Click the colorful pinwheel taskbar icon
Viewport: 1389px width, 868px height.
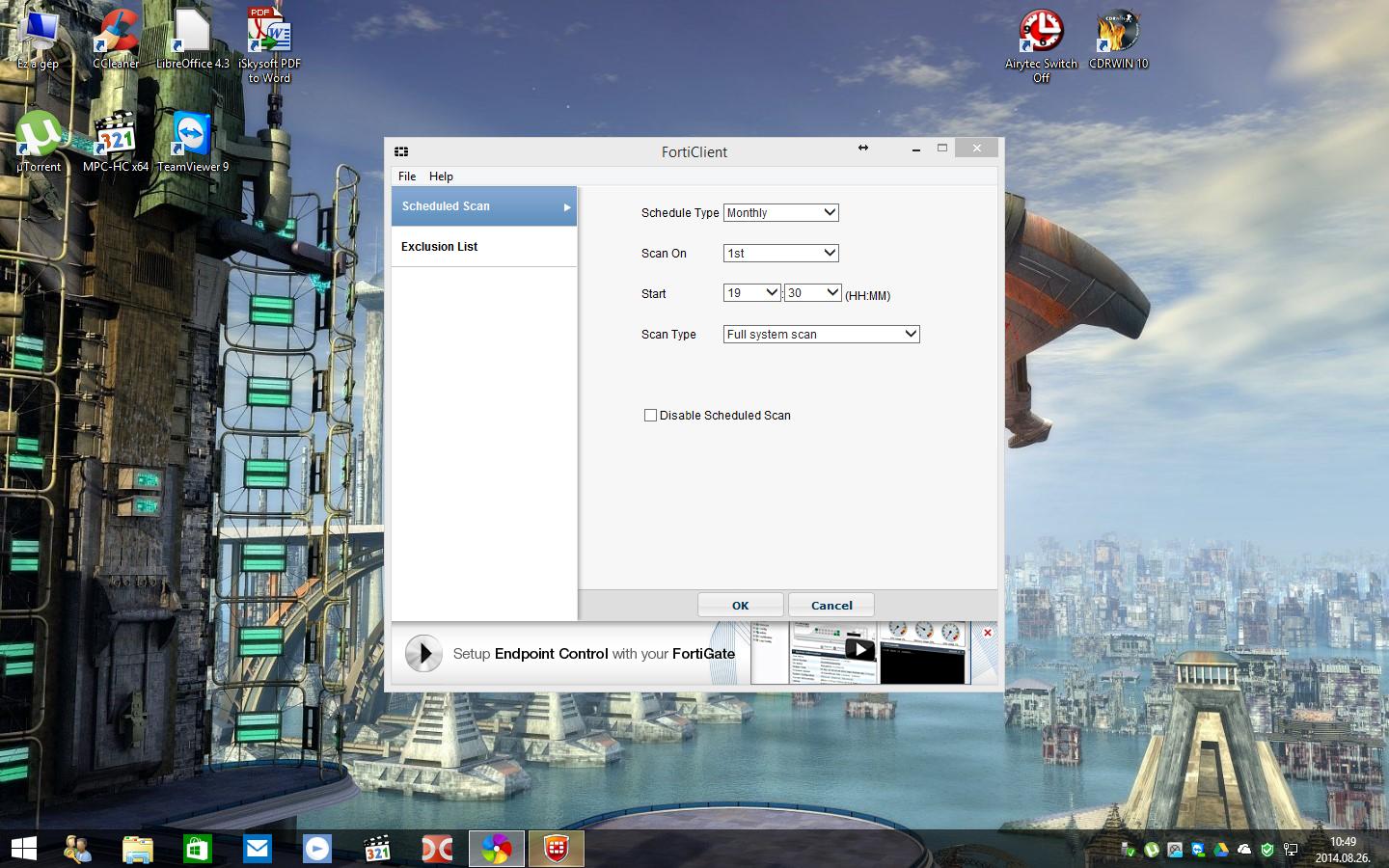(x=497, y=849)
